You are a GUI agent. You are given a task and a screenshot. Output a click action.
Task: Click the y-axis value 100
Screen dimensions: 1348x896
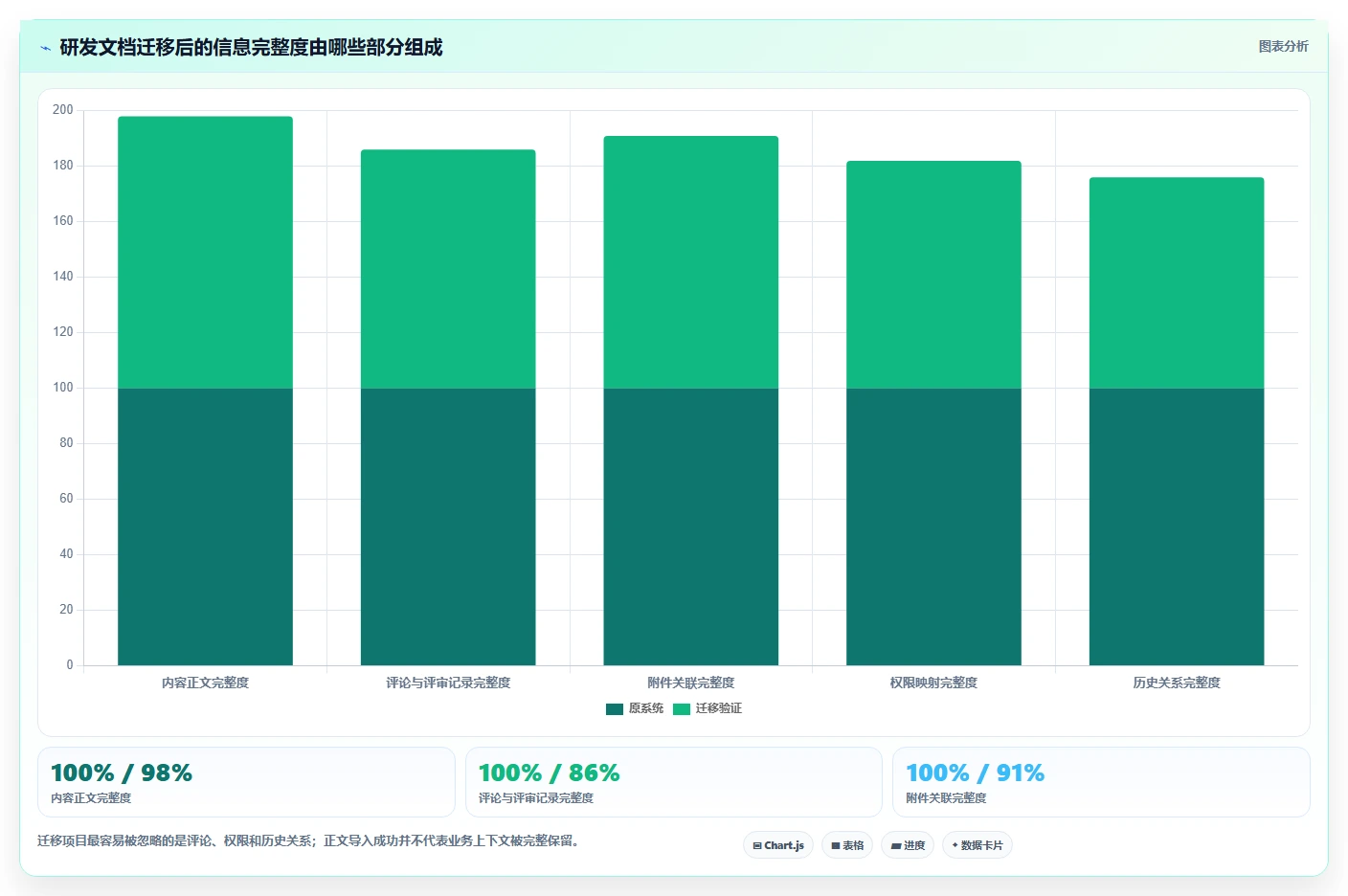click(x=63, y=388)
